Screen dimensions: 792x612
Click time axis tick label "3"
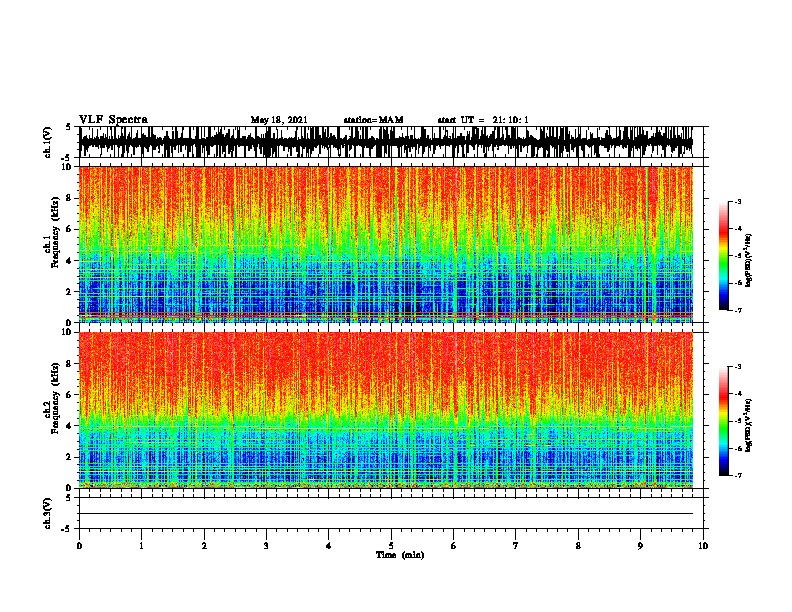(x=266, y=546)
